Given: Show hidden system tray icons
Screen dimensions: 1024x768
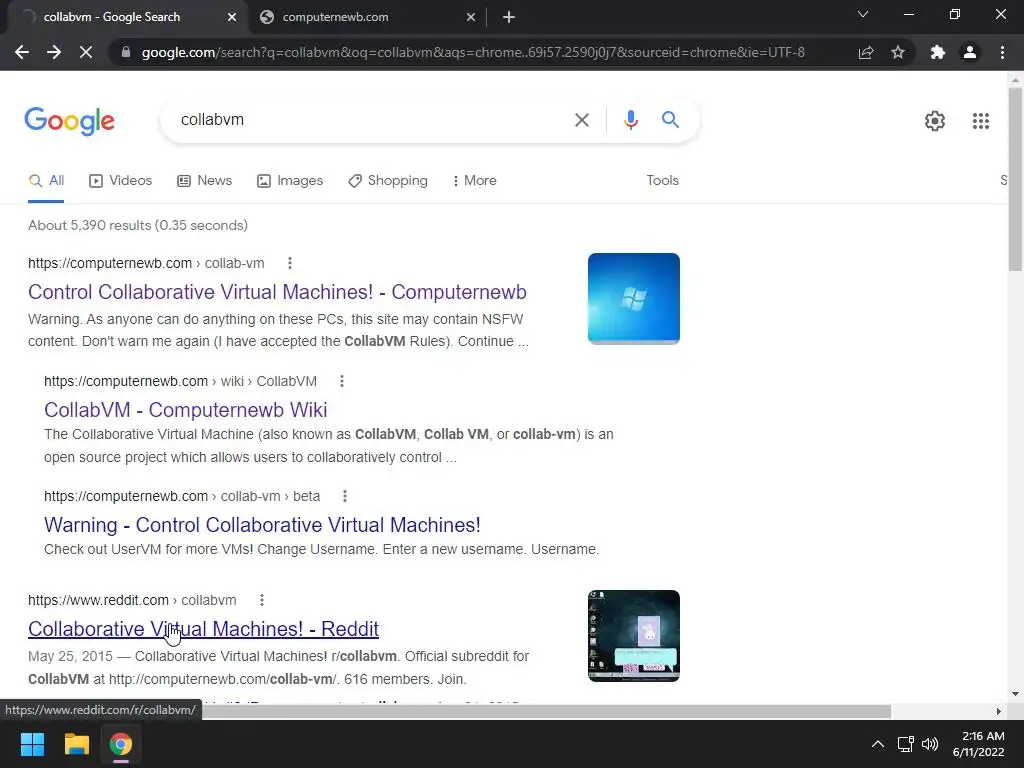Looking at the screenshot, I should click(x=878, y=744).
